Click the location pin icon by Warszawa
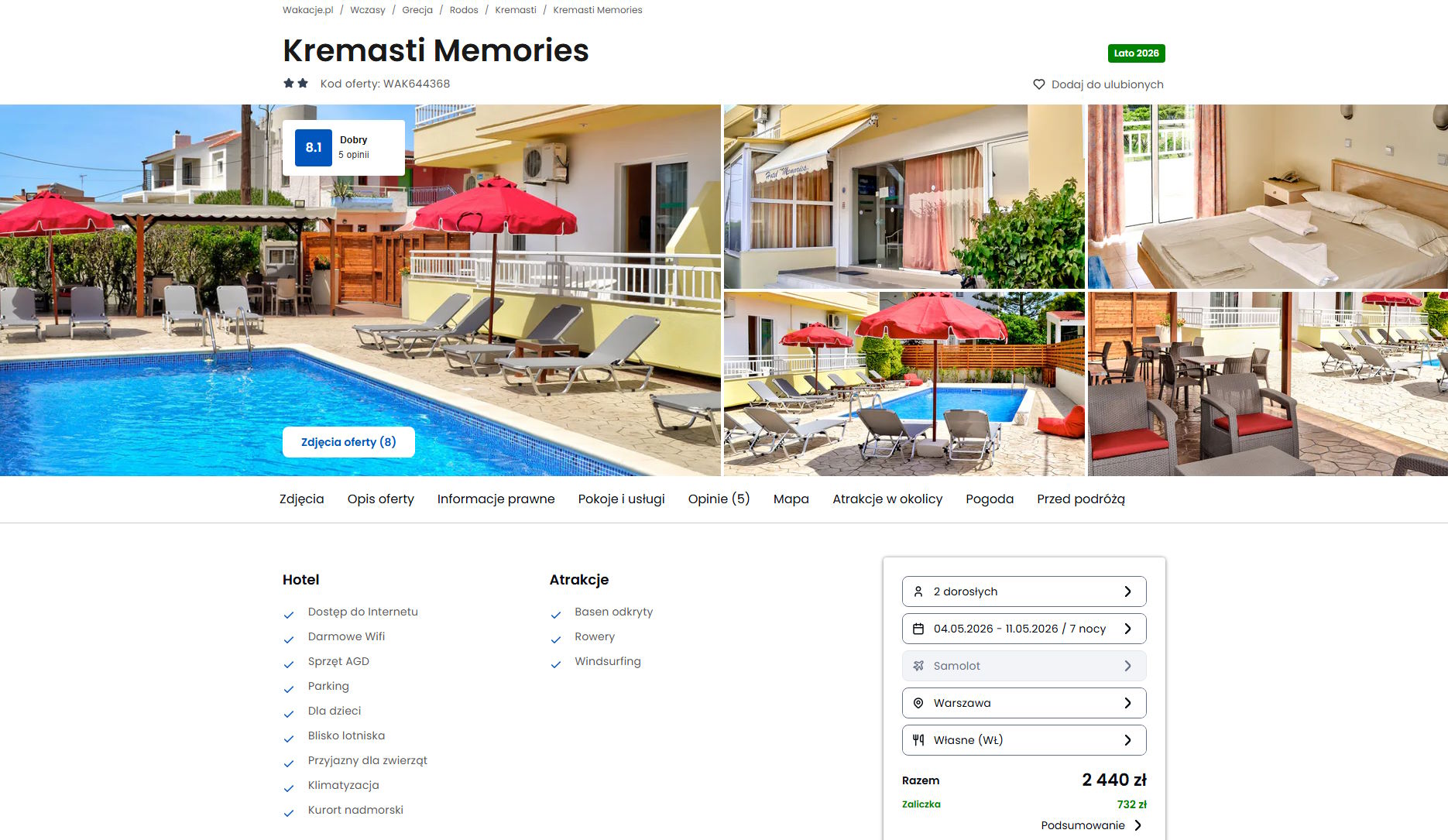 [x=918, y=703]
